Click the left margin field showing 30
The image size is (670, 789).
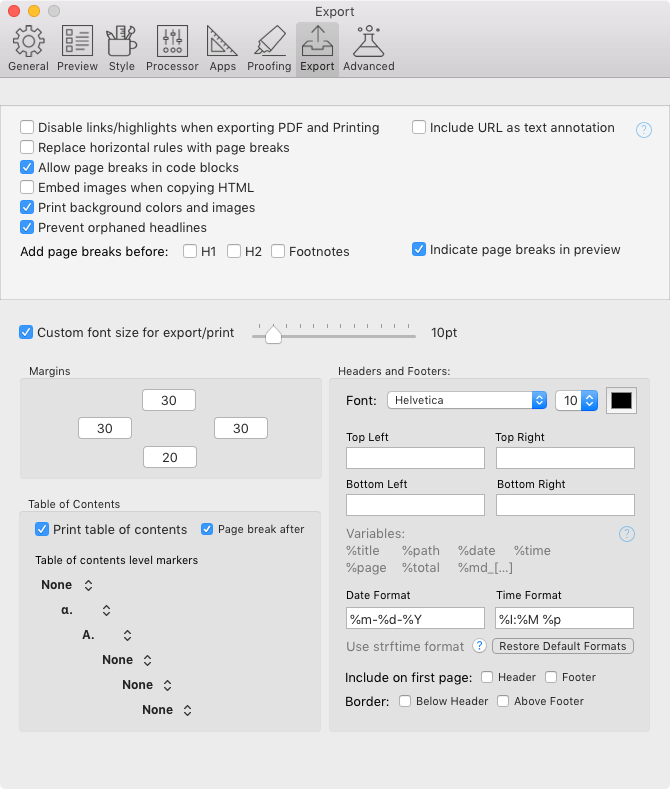(x=105, y=428)
